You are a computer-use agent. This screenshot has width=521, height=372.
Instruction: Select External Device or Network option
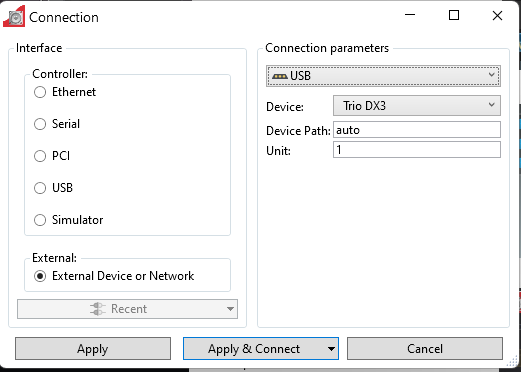click(x=40, y=276)
